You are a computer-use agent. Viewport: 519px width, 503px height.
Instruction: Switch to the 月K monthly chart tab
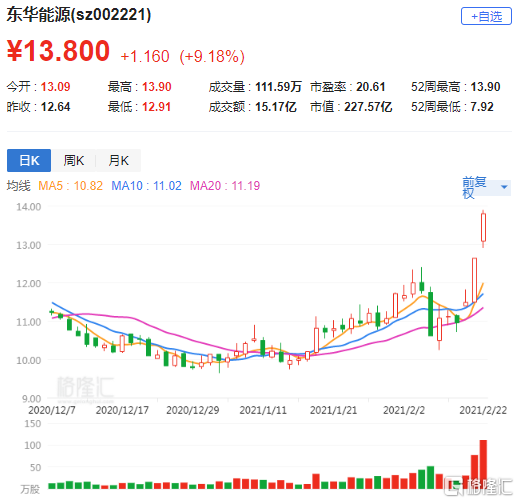tap(118, 160)
